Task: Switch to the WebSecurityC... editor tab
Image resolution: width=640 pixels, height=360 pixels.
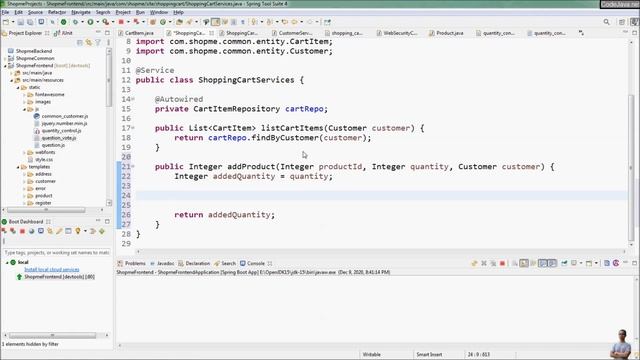Action: tap(397, 33)
